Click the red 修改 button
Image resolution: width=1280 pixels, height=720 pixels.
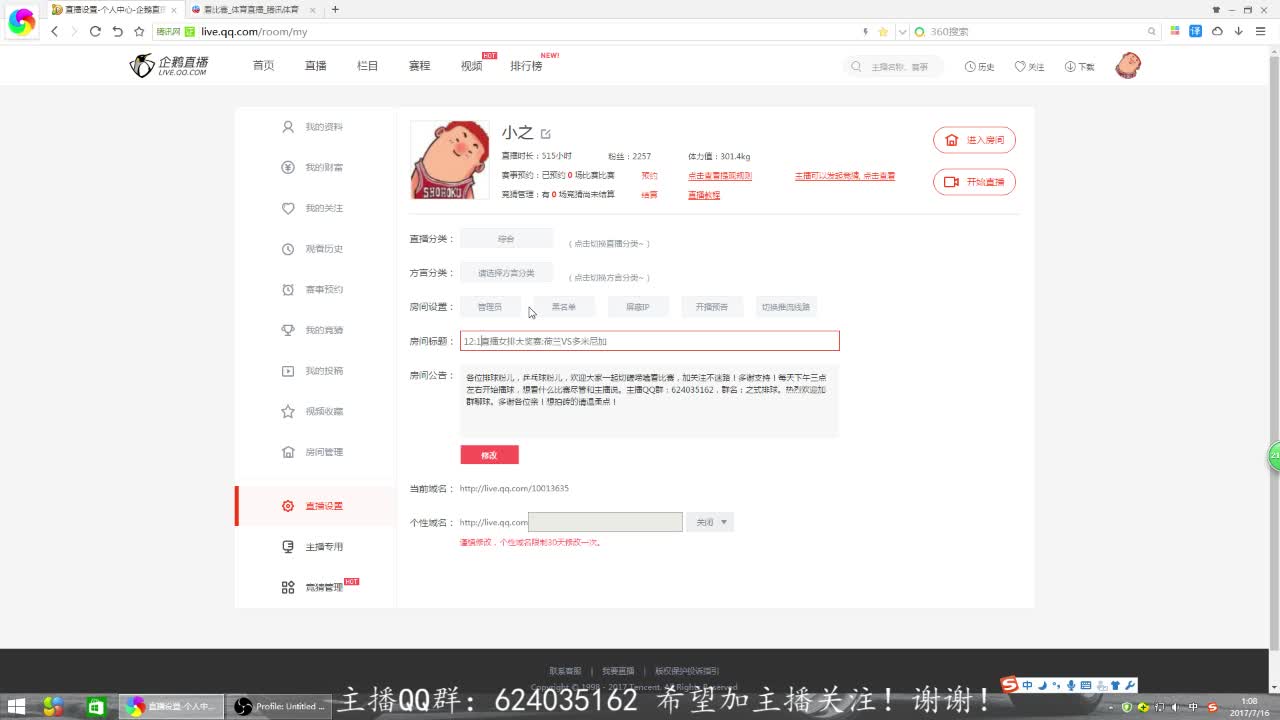(x=489, y=455)
